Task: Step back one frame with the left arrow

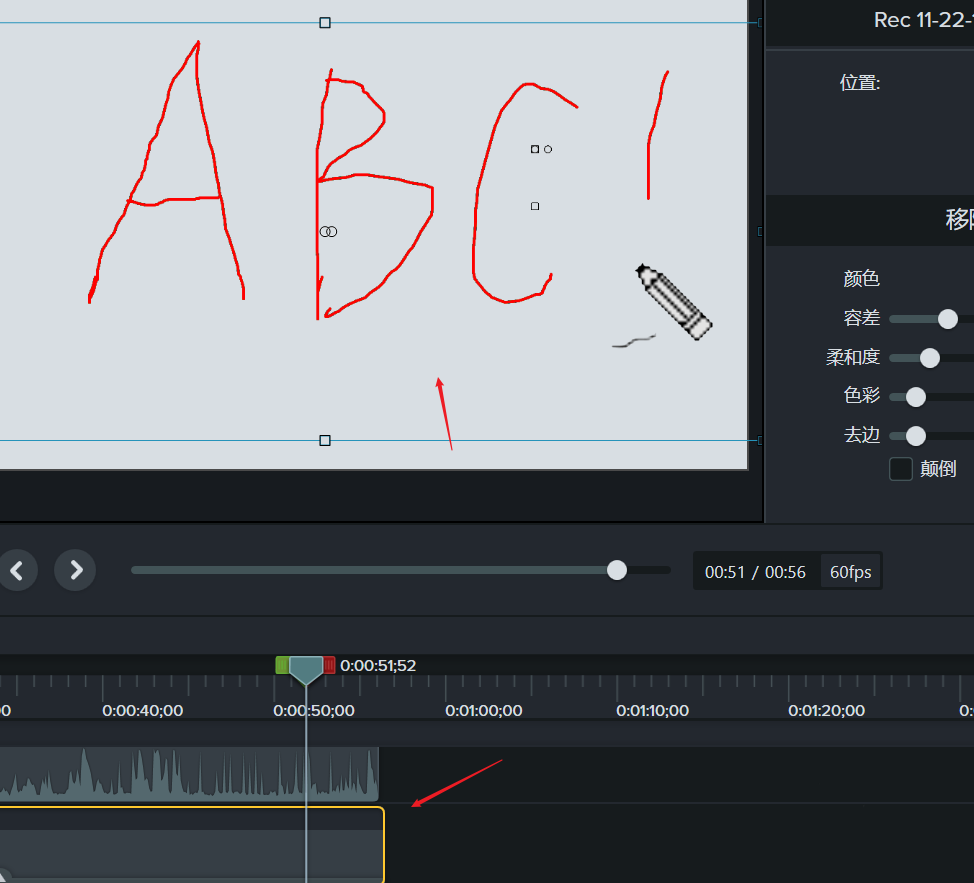Action: coord(18,570)
